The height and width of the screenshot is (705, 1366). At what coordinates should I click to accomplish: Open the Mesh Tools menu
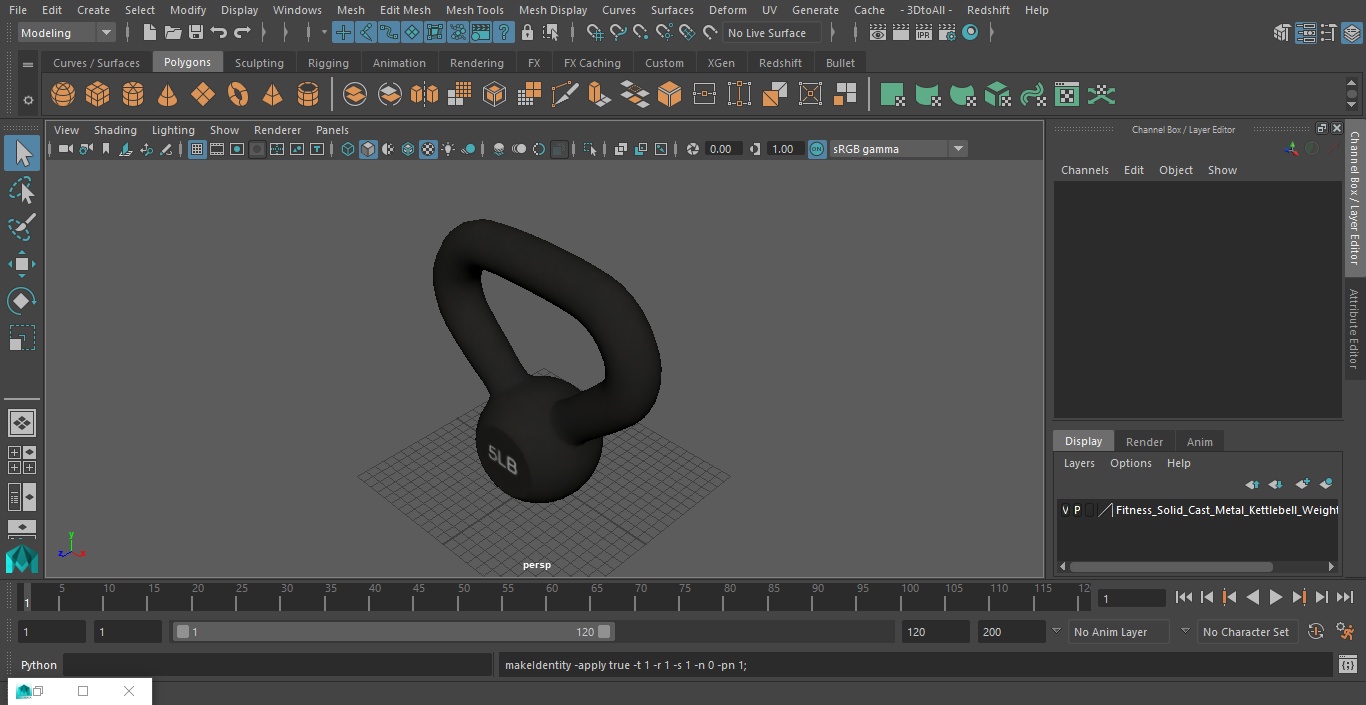click(x=474, y=10)
